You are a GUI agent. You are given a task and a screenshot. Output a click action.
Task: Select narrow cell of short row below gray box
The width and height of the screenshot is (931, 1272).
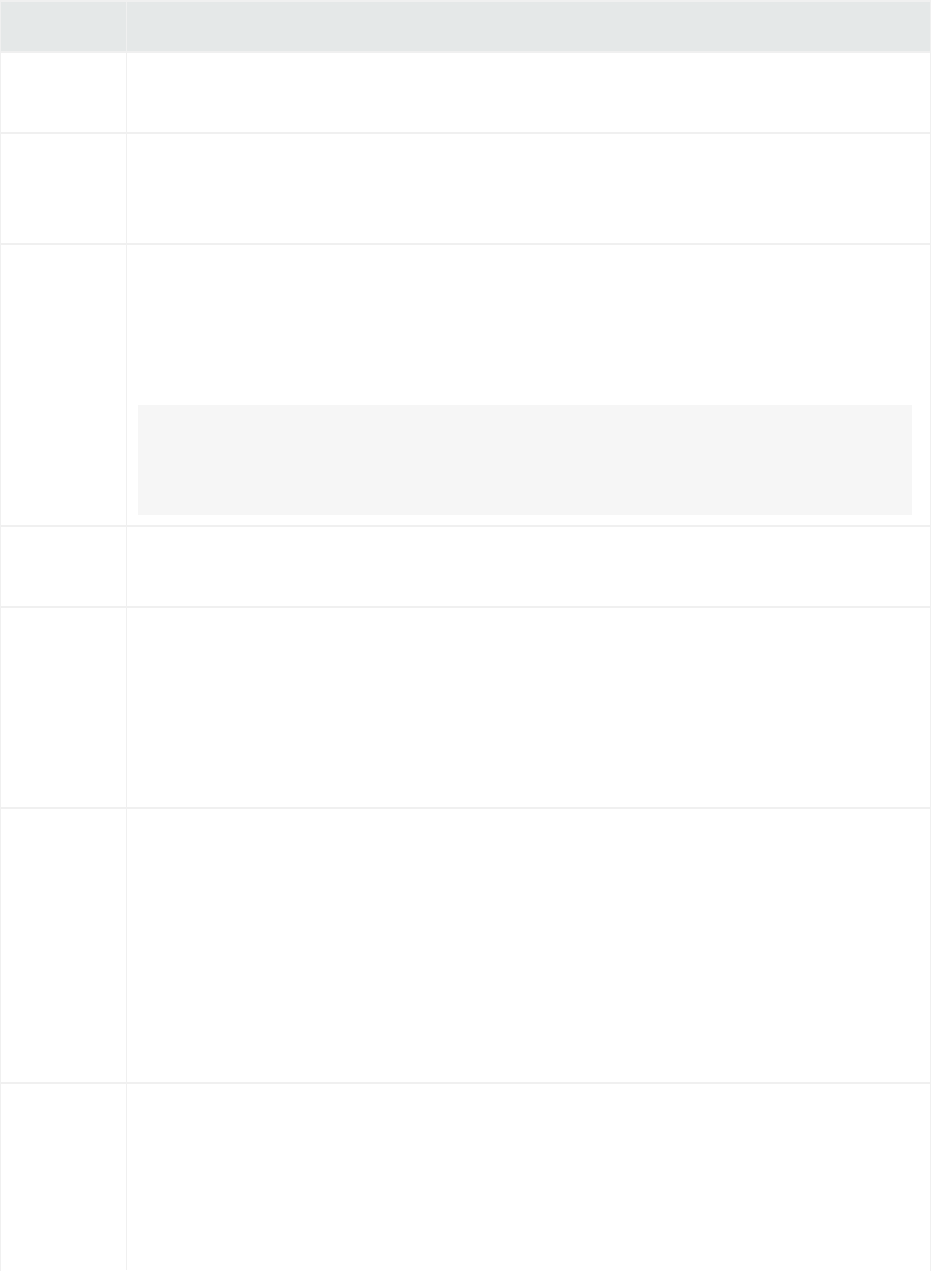pos(63,566)
